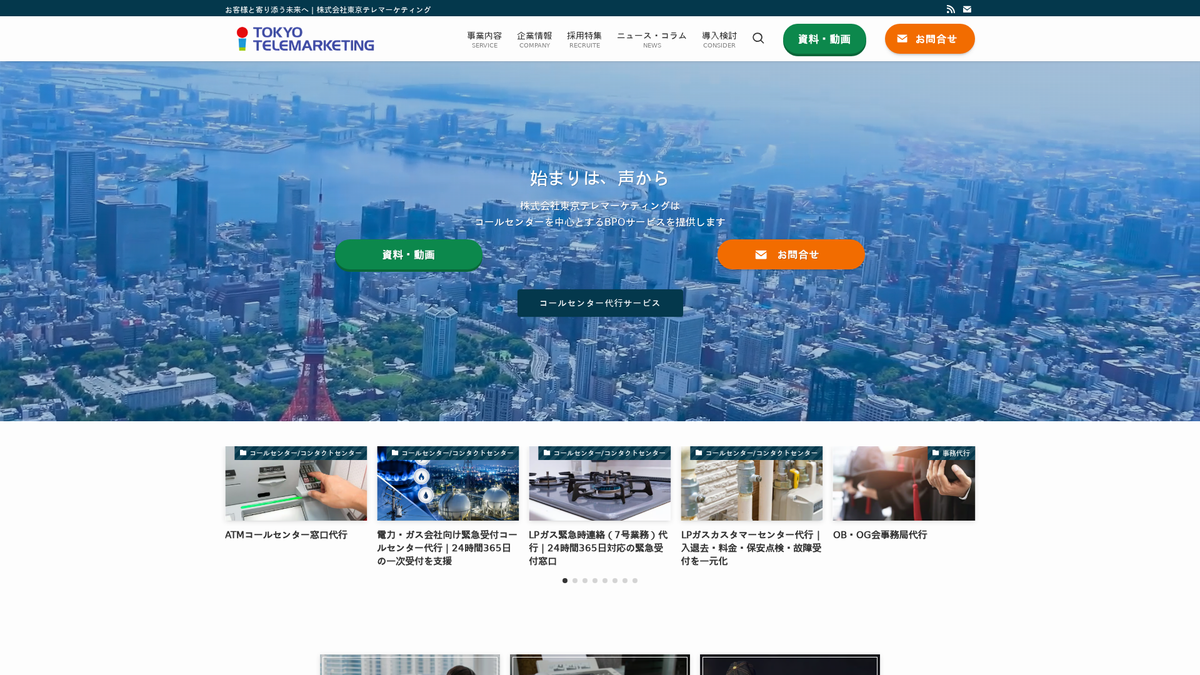Click the 電力・ガス会社向け緊急受付 article title
This screenshot has height=675, width=1200.
point(447,548)
